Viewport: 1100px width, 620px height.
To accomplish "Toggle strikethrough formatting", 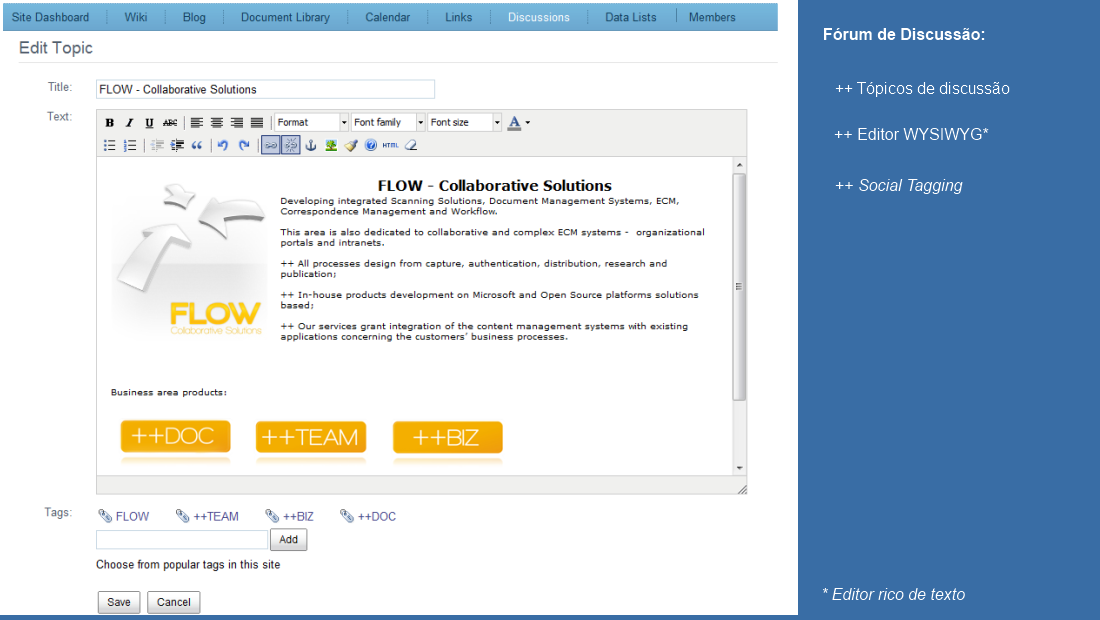I will pyautogui.click(x=170, y=123).
